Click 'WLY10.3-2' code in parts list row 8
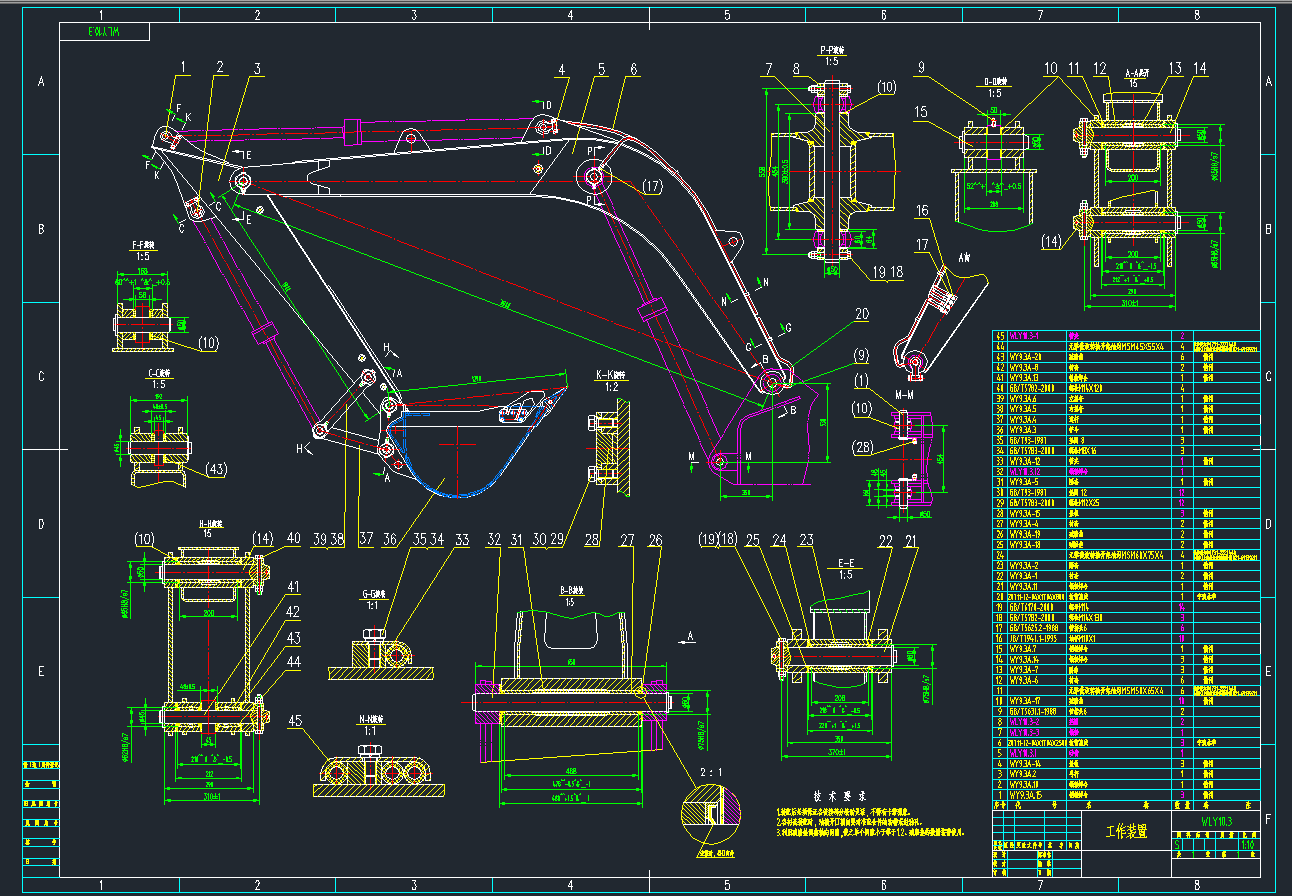 coord(1024,721)
